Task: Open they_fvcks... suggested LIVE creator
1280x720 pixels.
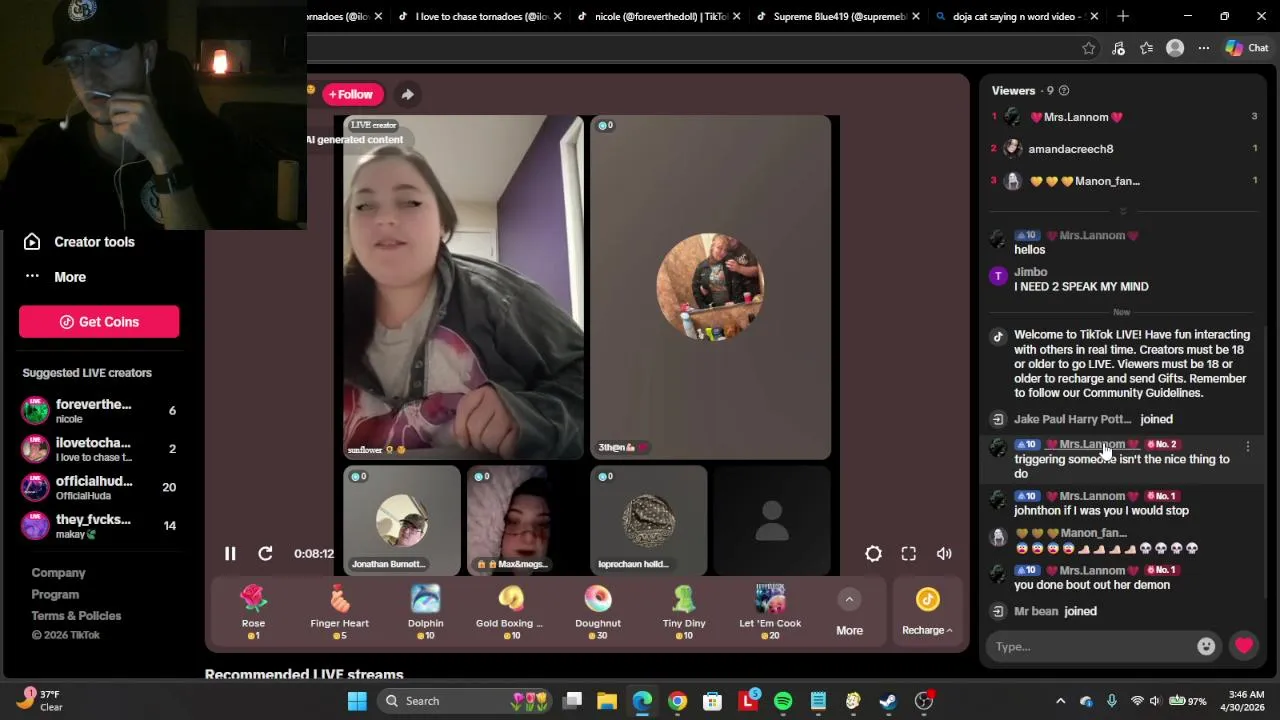Action: pyautogui.click(x=99, y=526)
